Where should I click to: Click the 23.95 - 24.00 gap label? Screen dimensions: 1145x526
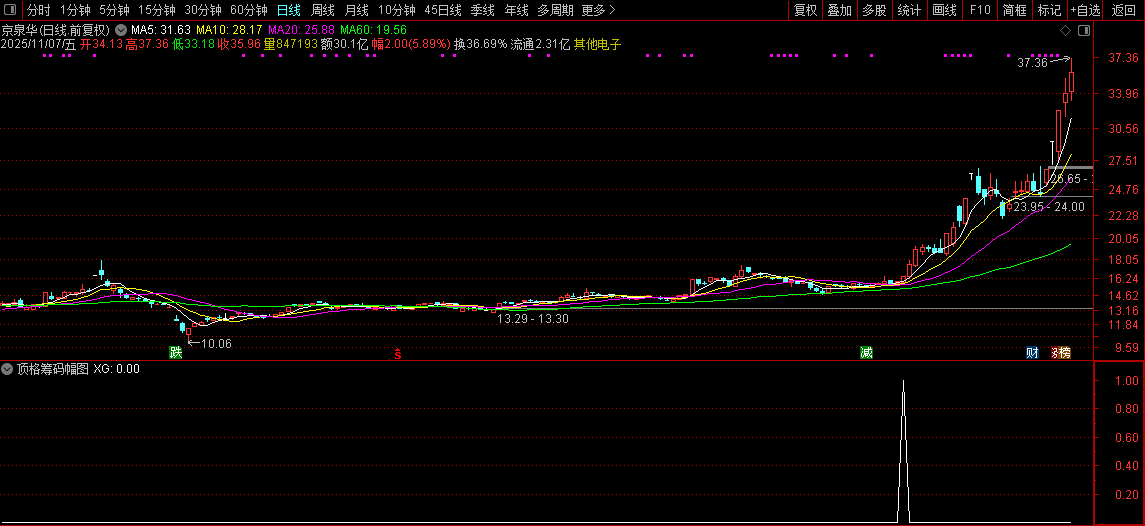point(1049,207)
